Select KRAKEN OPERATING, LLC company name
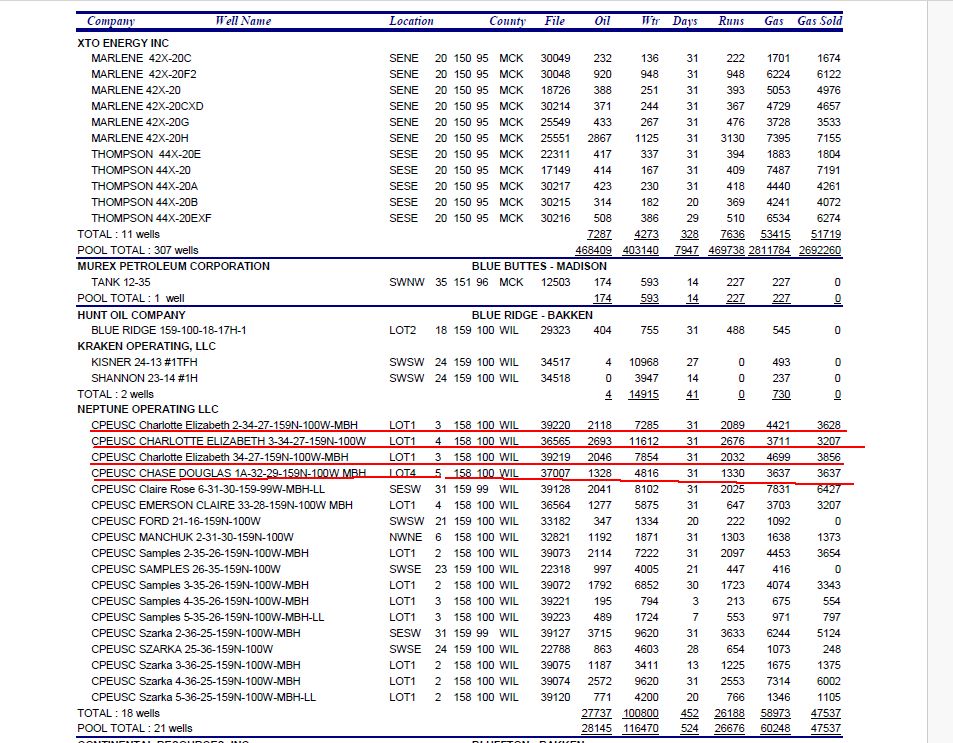Screen dimensions: 953x743 coord(147,346)
